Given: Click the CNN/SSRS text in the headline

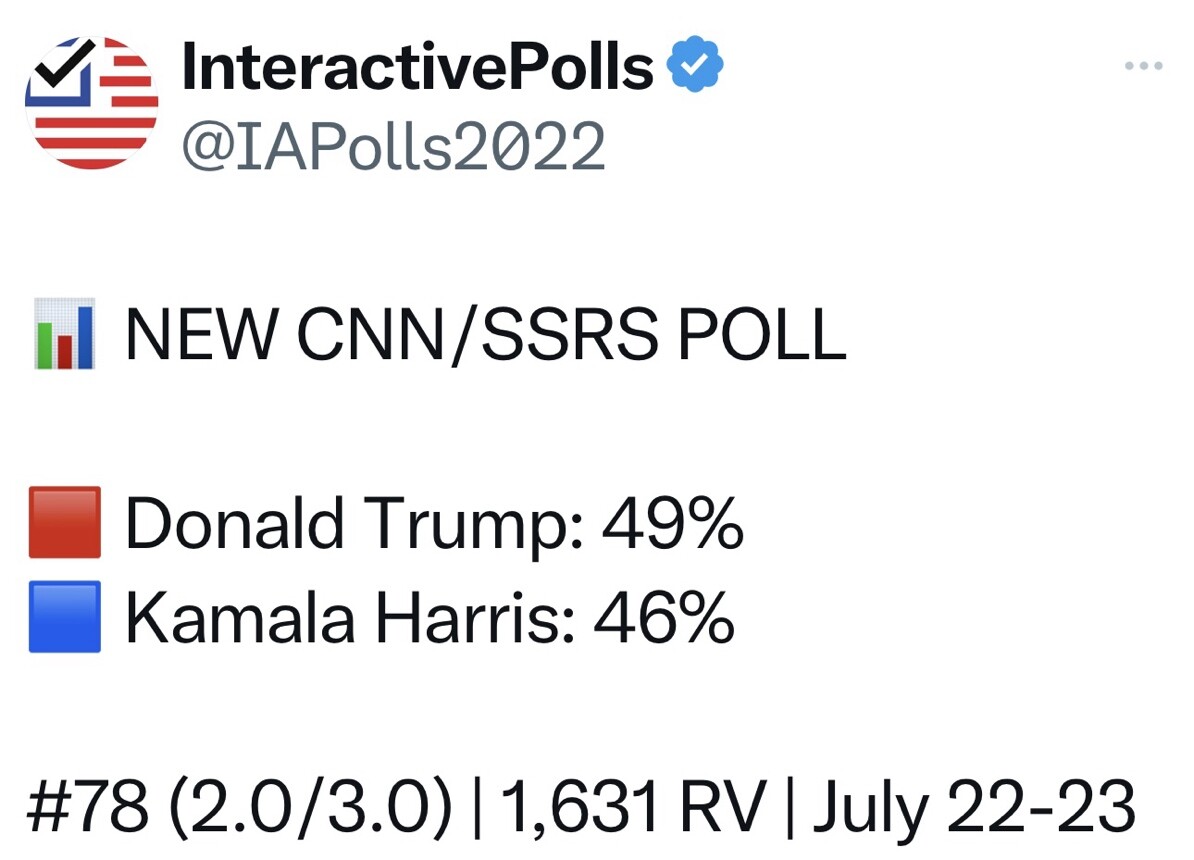Looking at the screenshot, I should click(x=477, y=334).
